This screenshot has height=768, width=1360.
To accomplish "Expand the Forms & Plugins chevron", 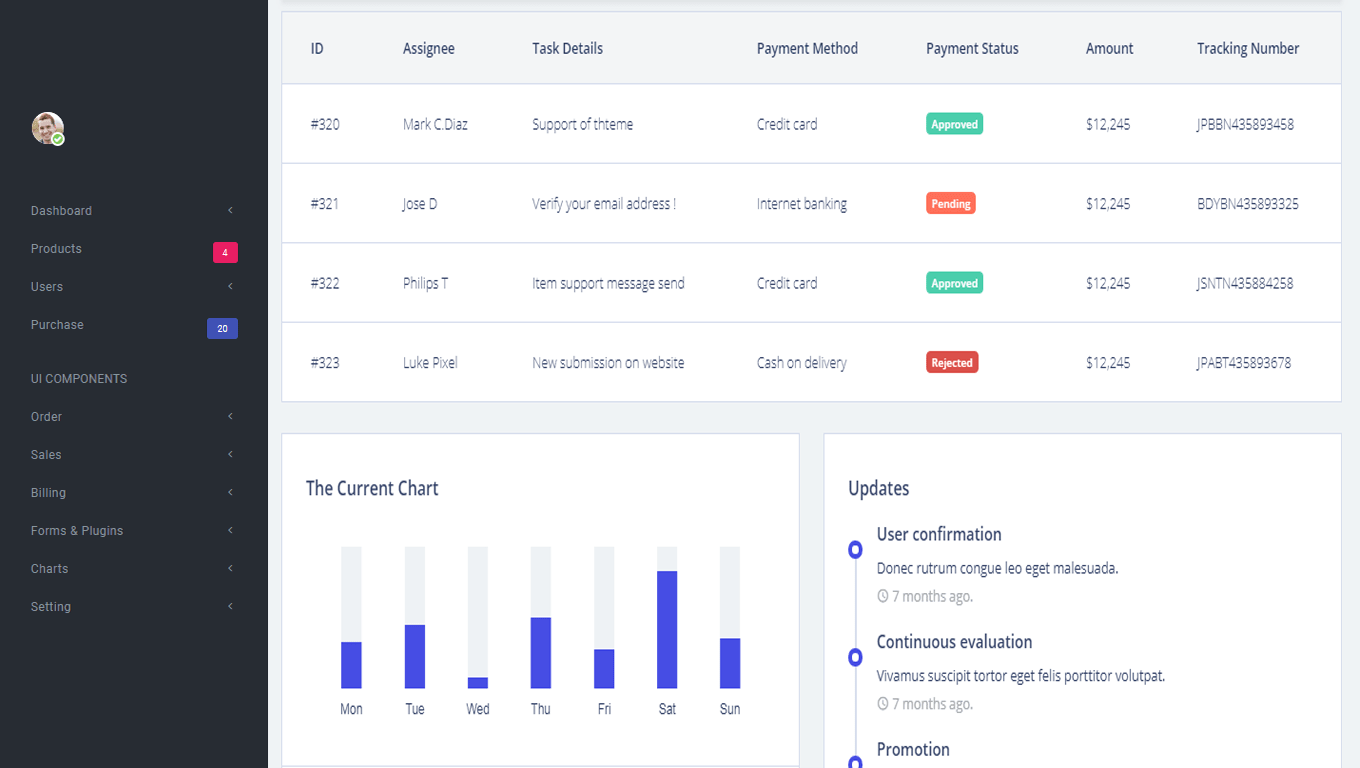I will pyautogui.click(x=230, y=531).
